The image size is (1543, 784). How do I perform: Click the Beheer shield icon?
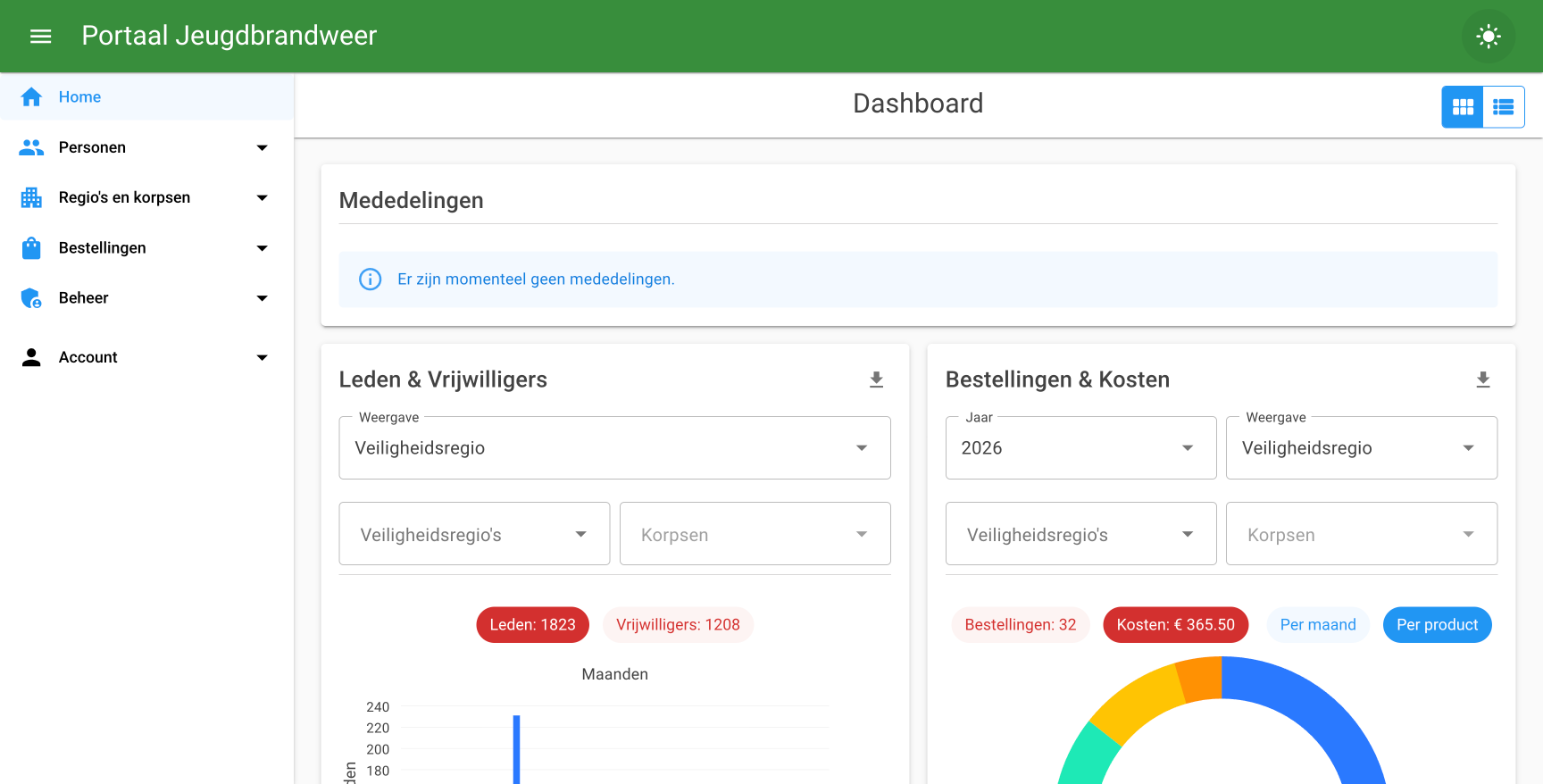pyautogui.click(x=32, y=298)
